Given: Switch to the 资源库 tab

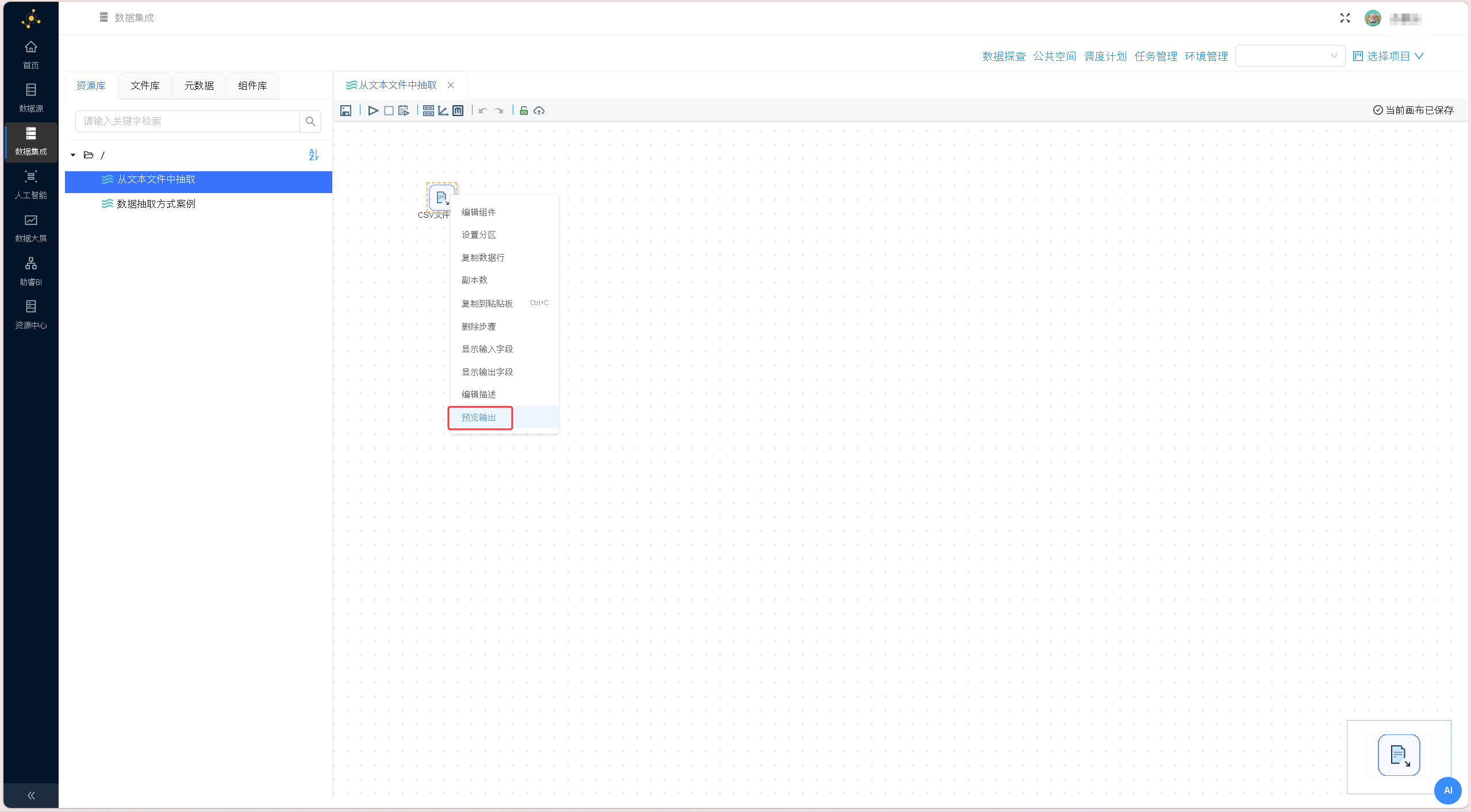Looking at the screenshot, I should coord(91,86).
